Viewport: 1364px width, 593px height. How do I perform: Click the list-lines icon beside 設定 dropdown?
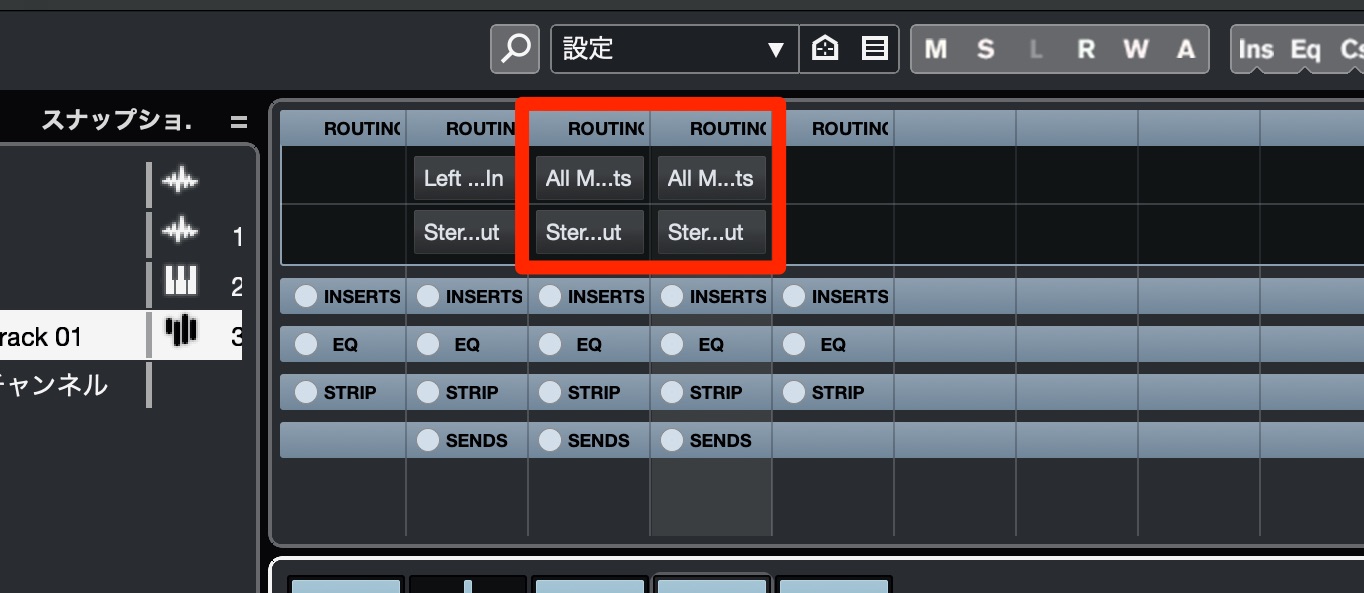[x=875, y=49]
